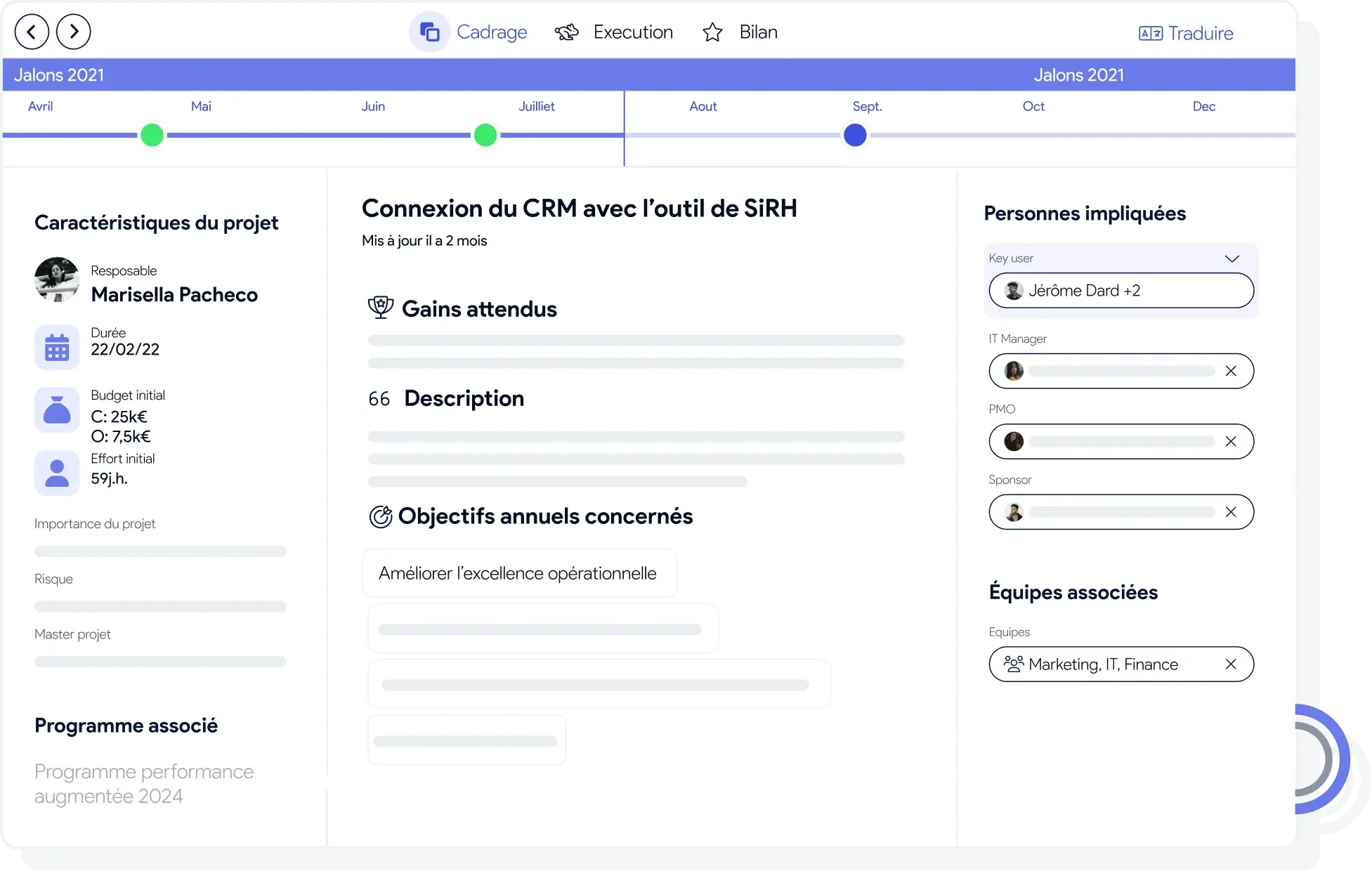The width and height of the screenshot is (1372, 871).
Task: Click the budget value O: 7,5k€
Action: (x=121, y=436)
